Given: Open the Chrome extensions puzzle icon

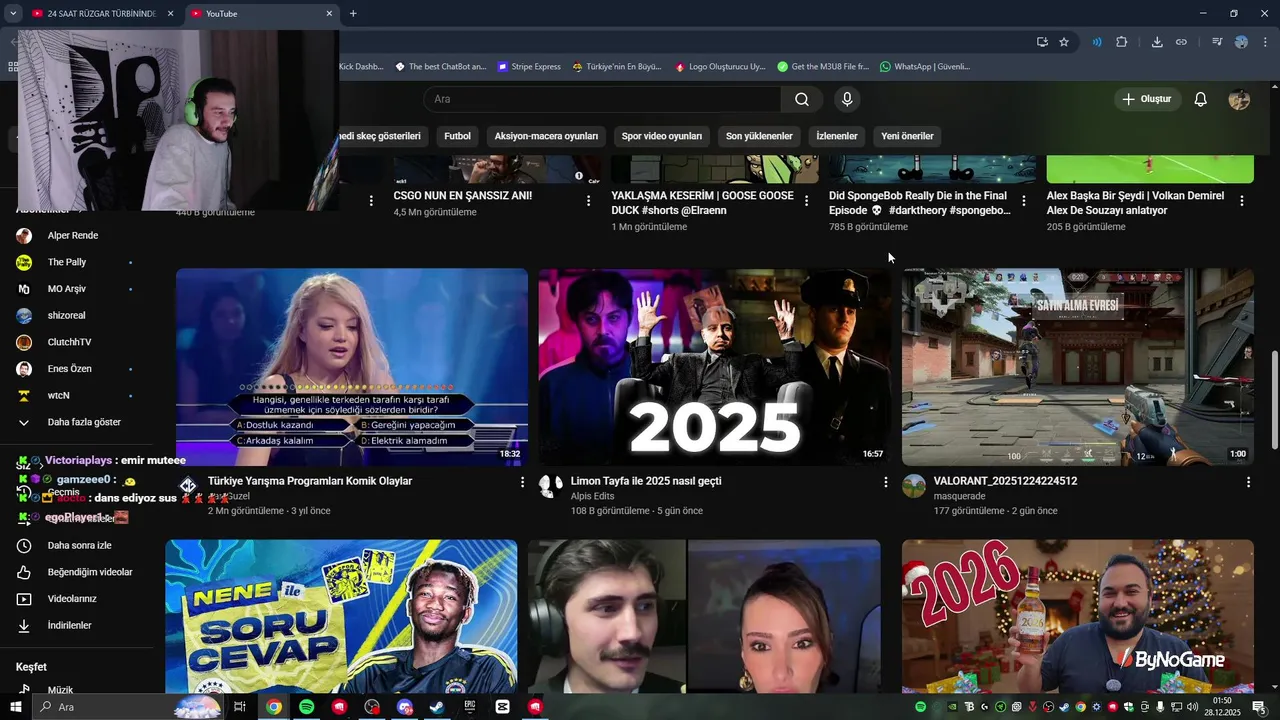Looking at the screenshot, I should click(1122, 42).
